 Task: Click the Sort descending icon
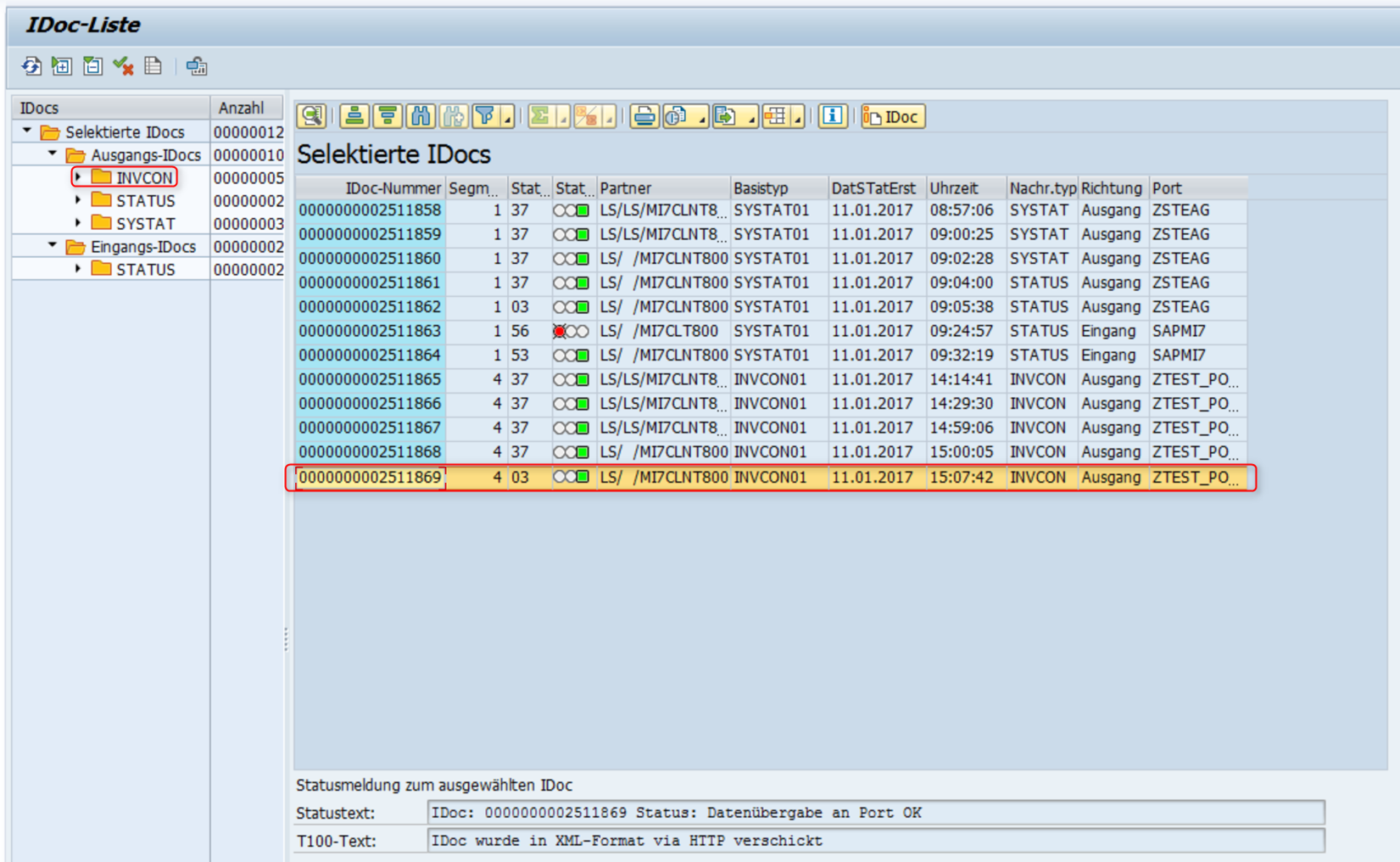coord(388,116)
